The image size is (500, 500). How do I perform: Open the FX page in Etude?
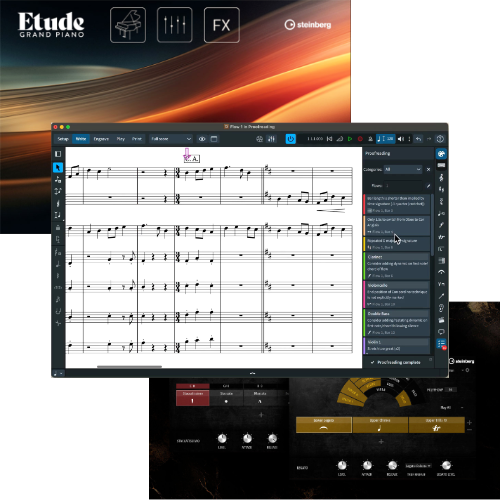pyautogui.click(x=222, y=25)
